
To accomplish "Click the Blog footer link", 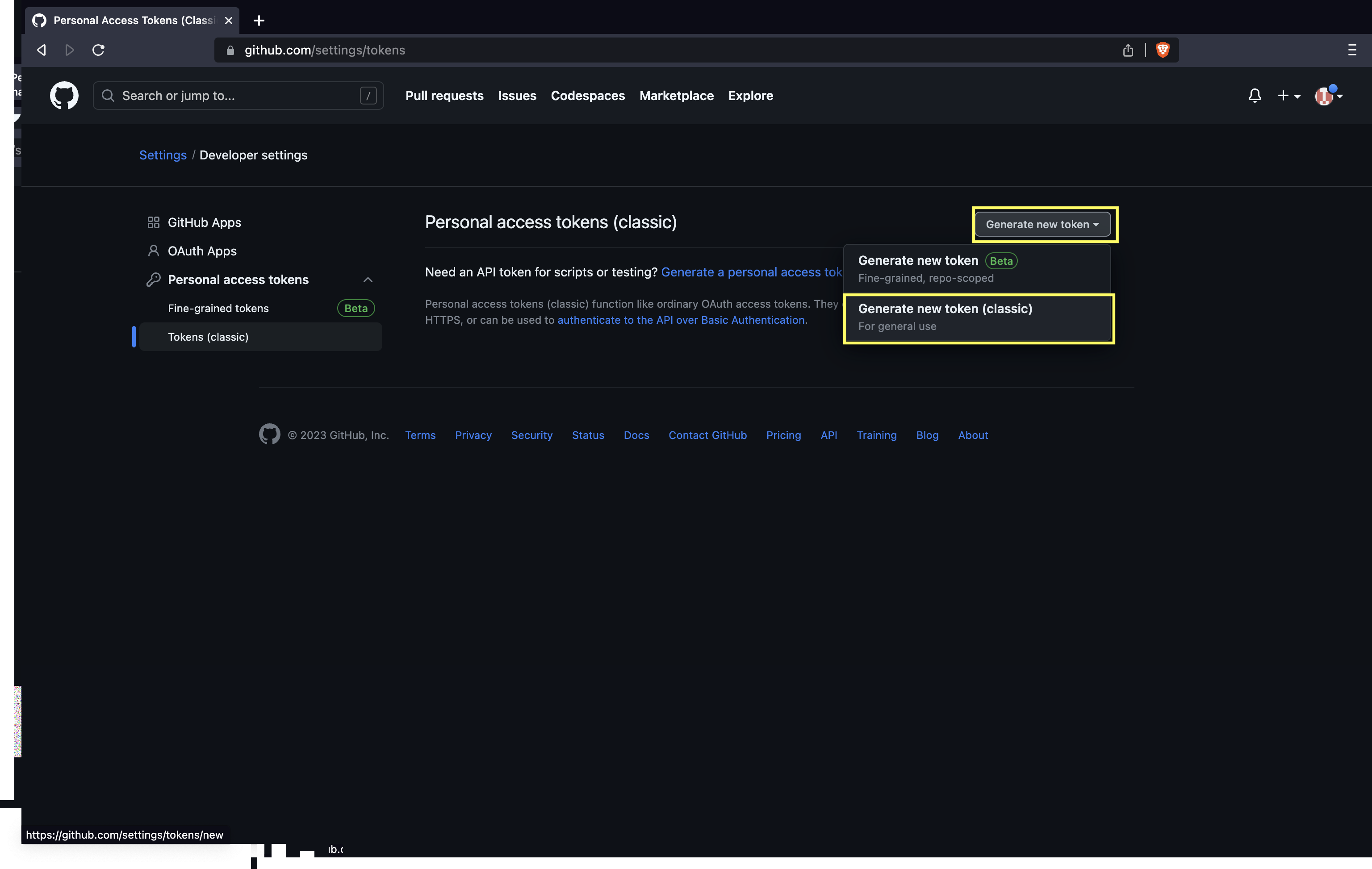I will coord(927,435).
